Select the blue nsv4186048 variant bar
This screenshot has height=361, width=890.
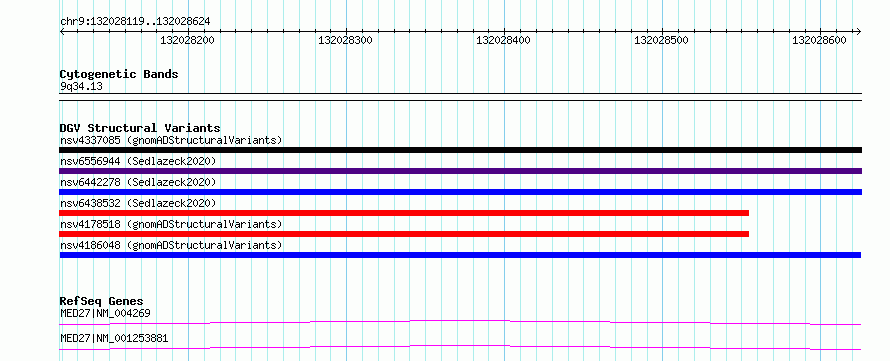tap(460, 255)
